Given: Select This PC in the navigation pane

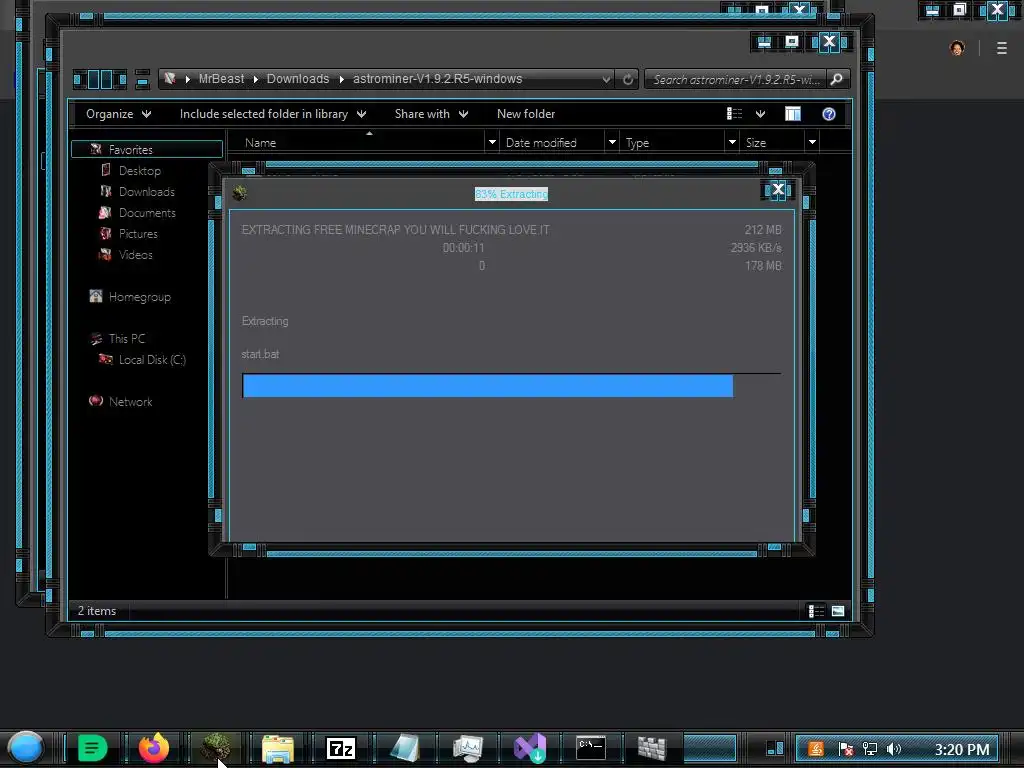Looking at the screenshot, I should tap(127, 338).
